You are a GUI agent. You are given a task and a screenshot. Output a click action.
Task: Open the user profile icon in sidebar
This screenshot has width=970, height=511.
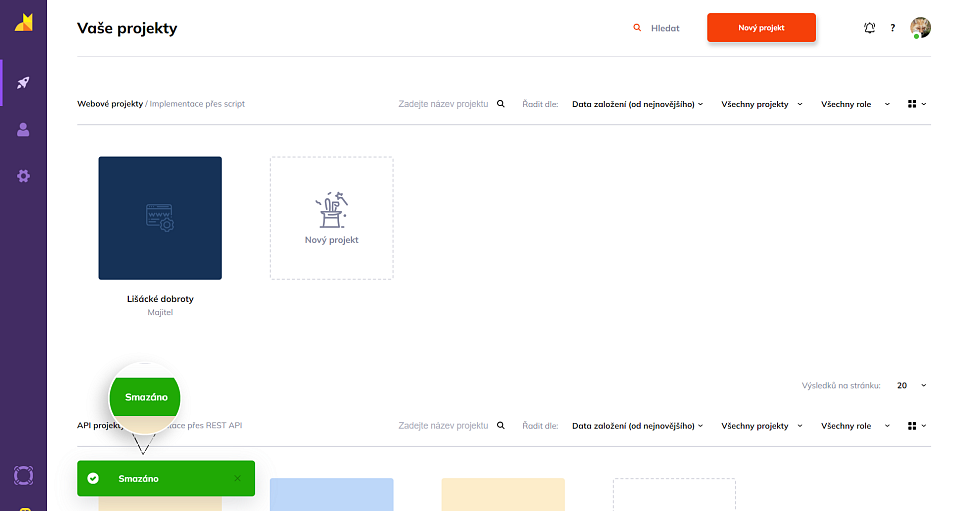[x=23, y=129]
